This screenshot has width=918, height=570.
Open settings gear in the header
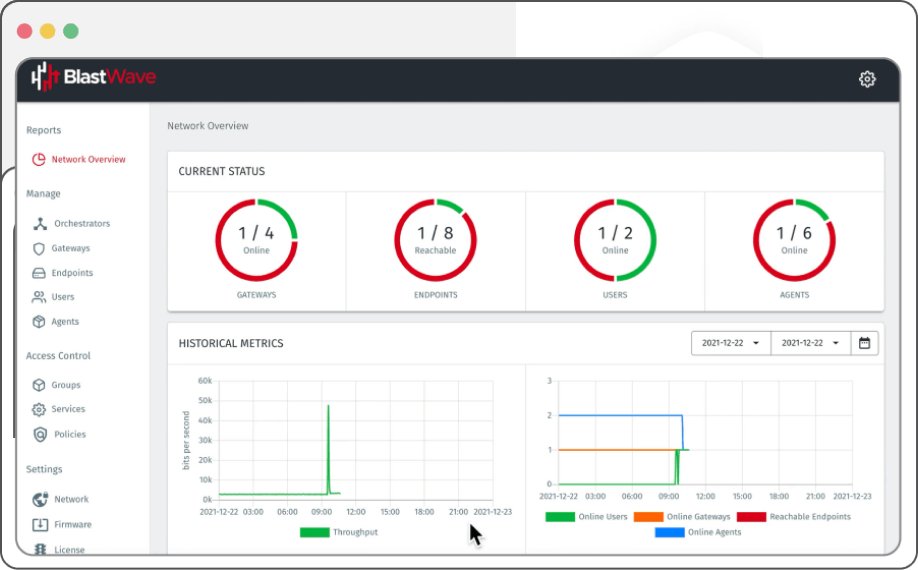coord(867,79)
